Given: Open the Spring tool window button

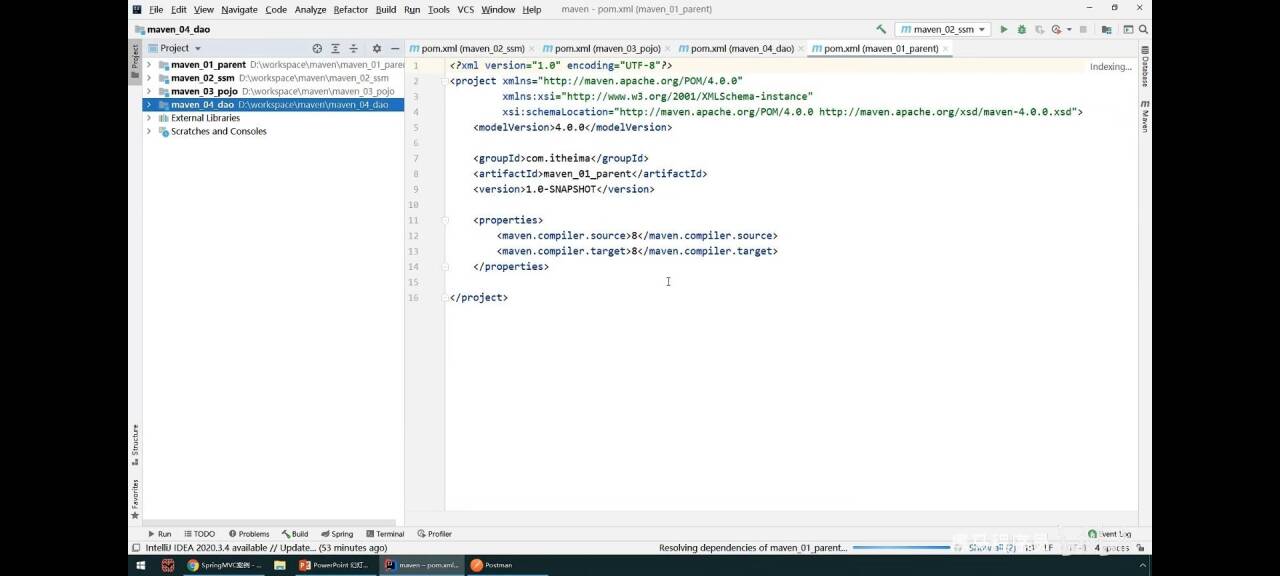Looking at the screenshot, I should point(337,534).
